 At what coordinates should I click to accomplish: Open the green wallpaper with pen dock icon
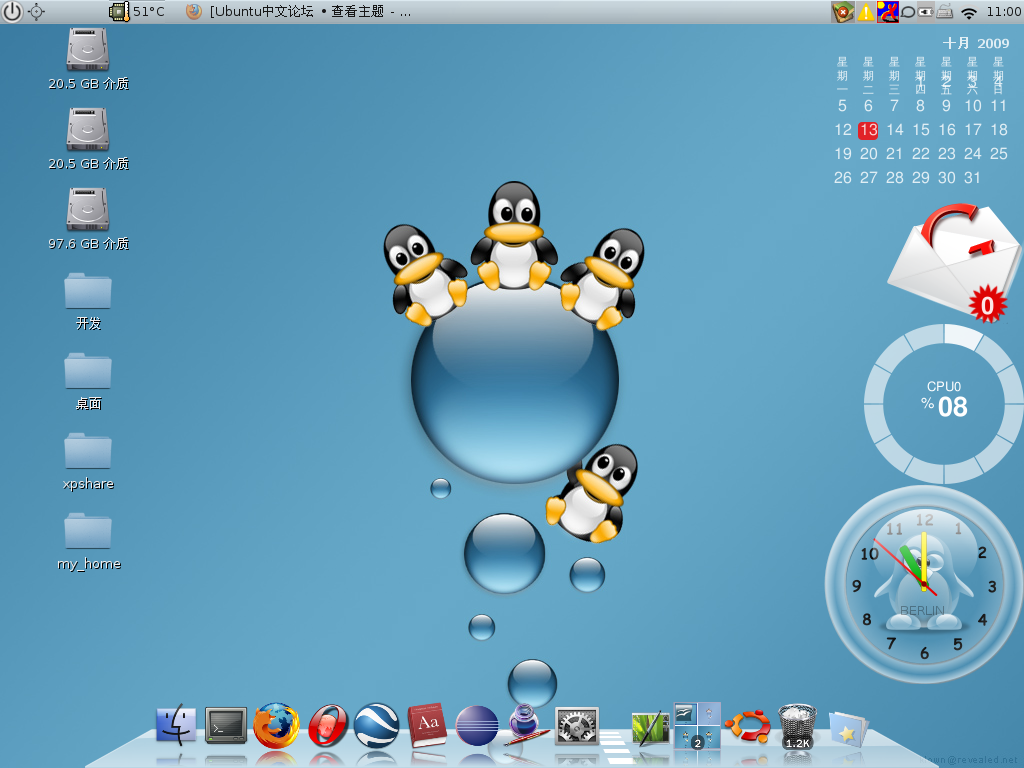[650, 727]
